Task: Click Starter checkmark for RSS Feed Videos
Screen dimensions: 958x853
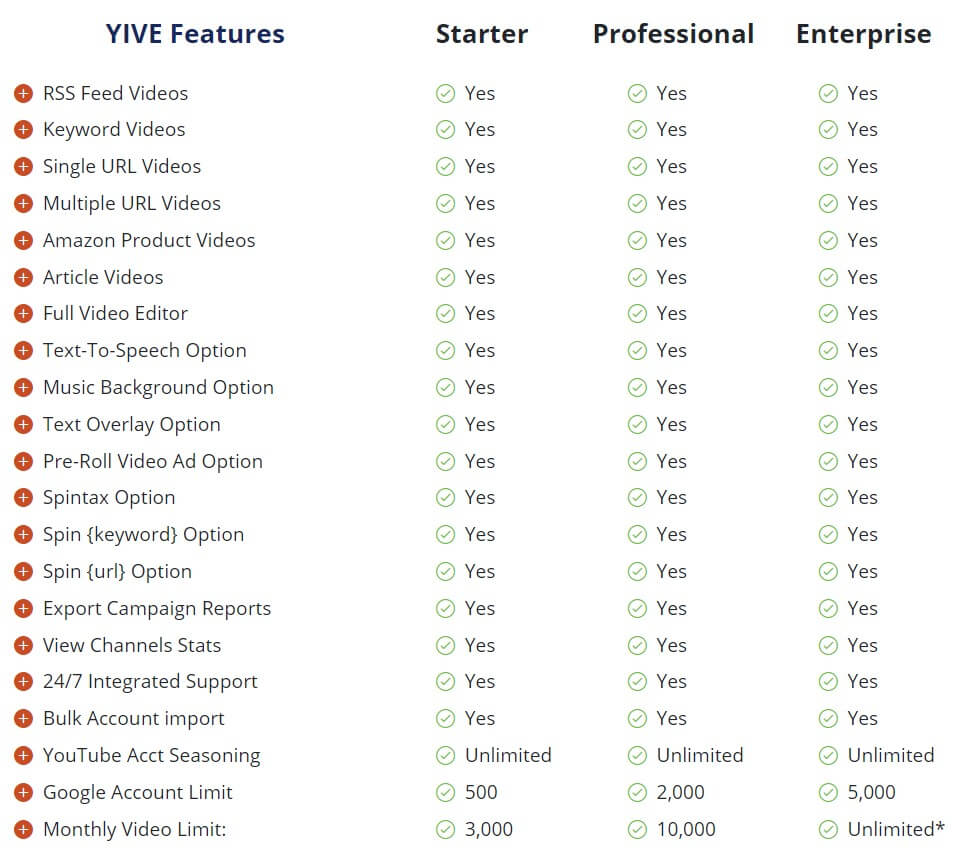Action: point(445,93)
